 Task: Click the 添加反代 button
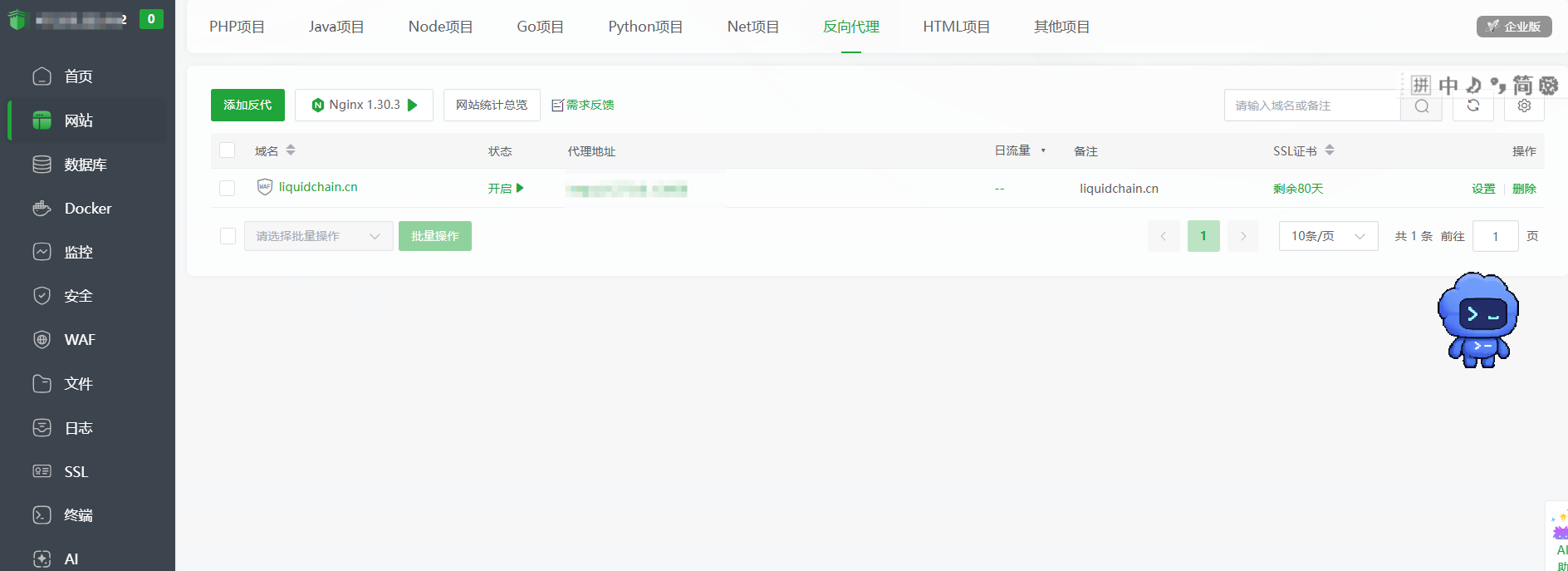click(247, 105)
